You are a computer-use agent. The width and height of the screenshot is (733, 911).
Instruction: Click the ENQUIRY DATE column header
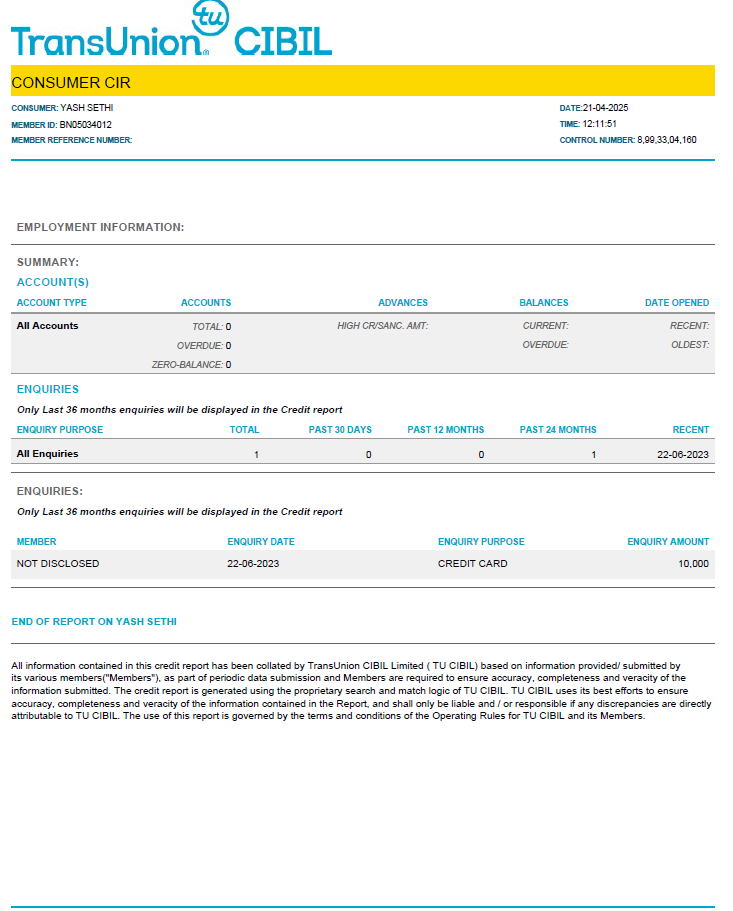pyautogui.click(x=261, y=541)
